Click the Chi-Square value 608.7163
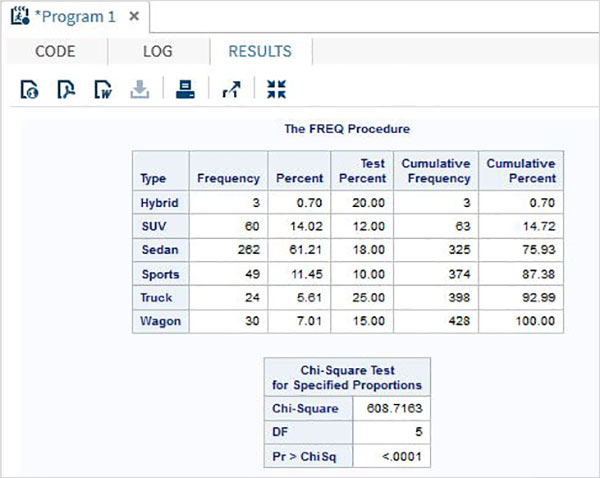Viewport: 600px width, 478px height. click(391, 409)
